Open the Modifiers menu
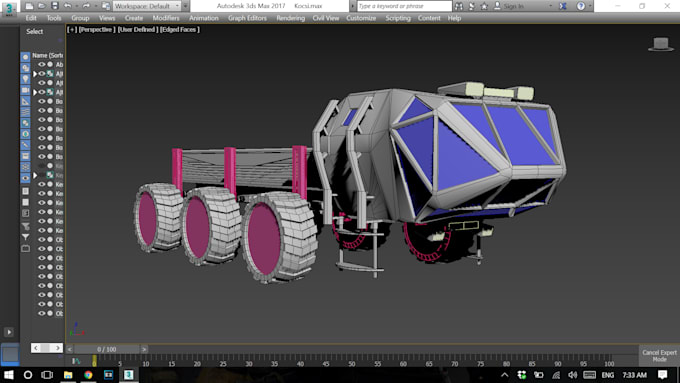Viewport: 680px width, 383px height. click(x=166, y=18)
